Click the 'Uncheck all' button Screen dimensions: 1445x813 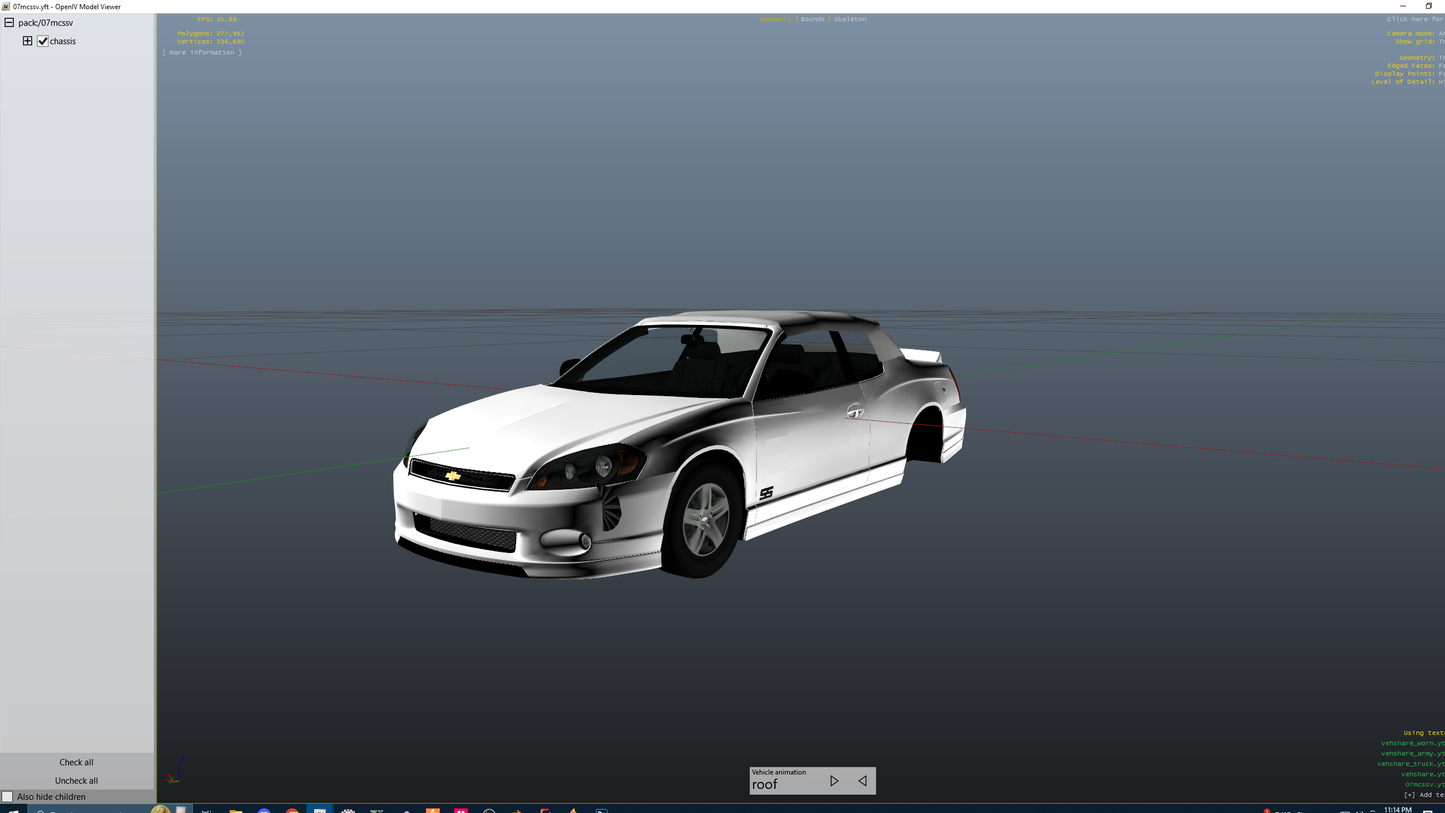point(76,780)
